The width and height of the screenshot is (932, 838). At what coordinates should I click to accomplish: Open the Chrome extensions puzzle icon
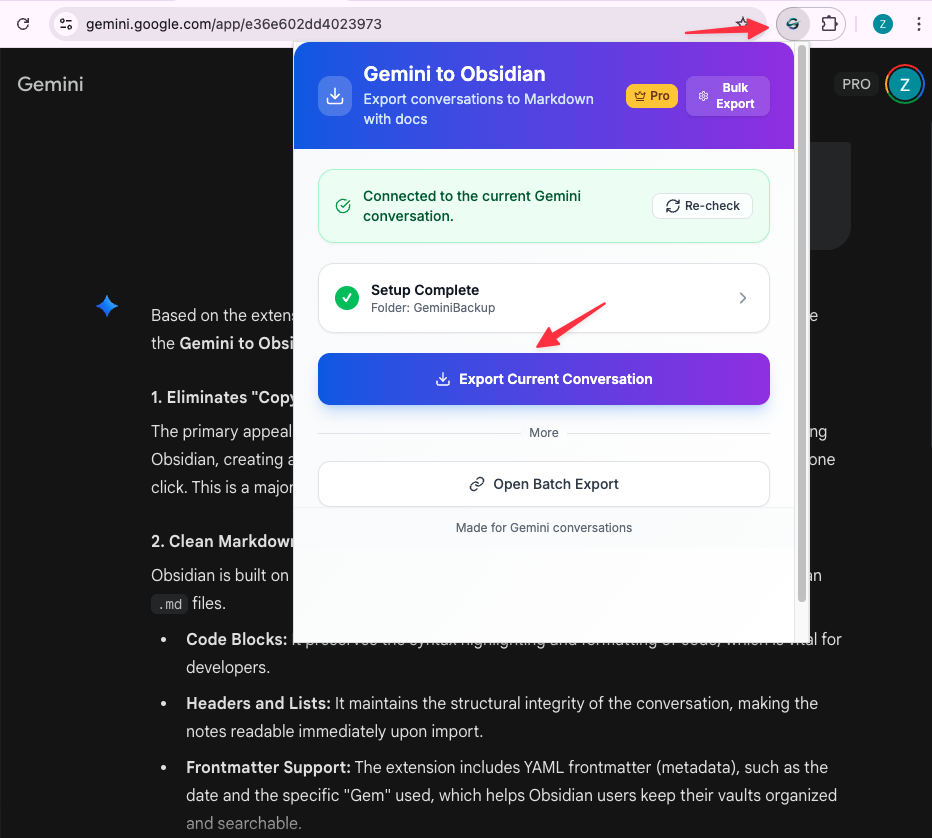tap(829, 24)
